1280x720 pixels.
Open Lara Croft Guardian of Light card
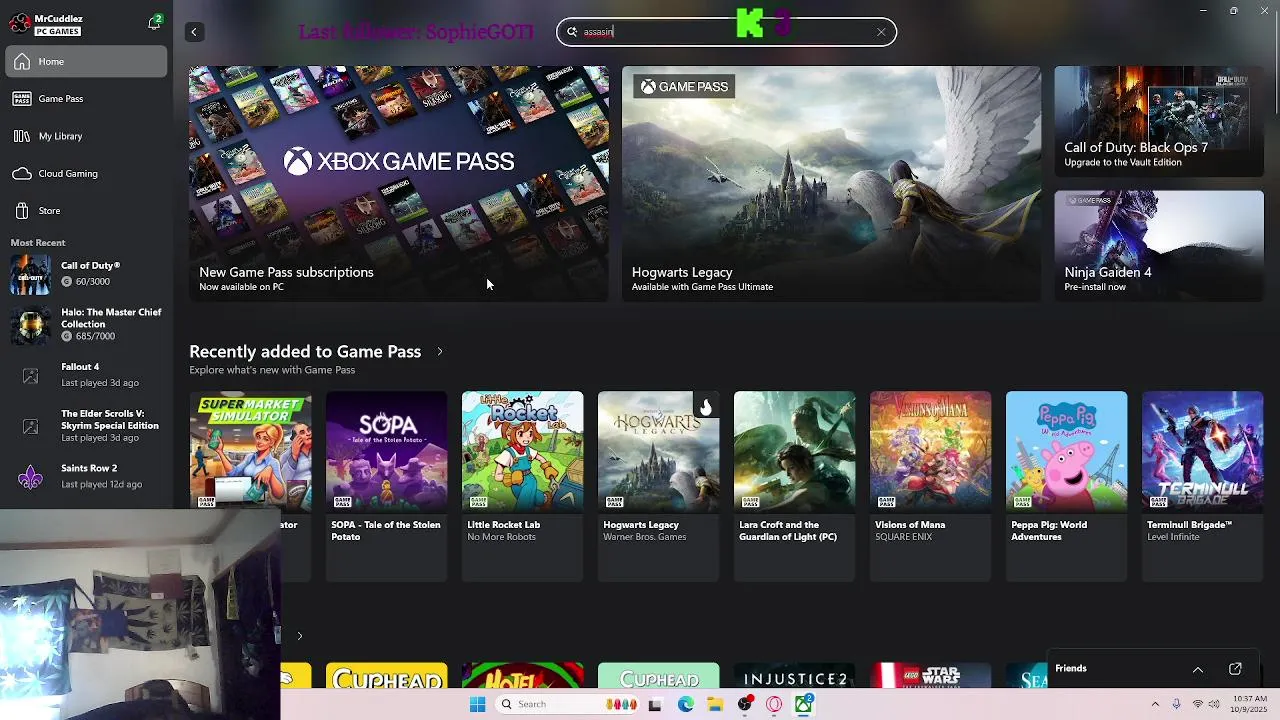tap(794, 486)
